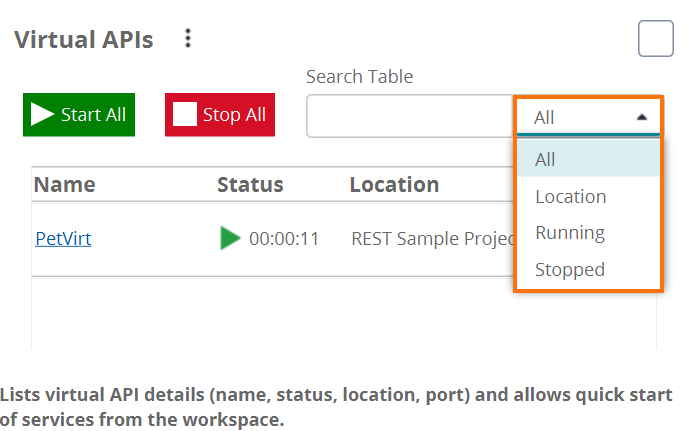
Task: Click the square button at top right
Action: (655, 39)
